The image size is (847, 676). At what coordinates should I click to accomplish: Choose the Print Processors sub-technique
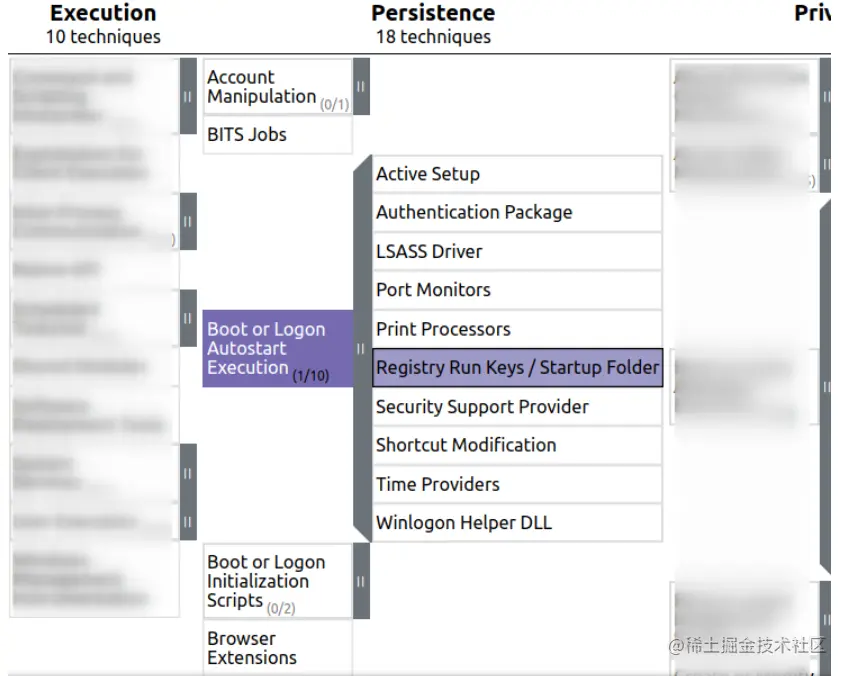click(517, 329)
